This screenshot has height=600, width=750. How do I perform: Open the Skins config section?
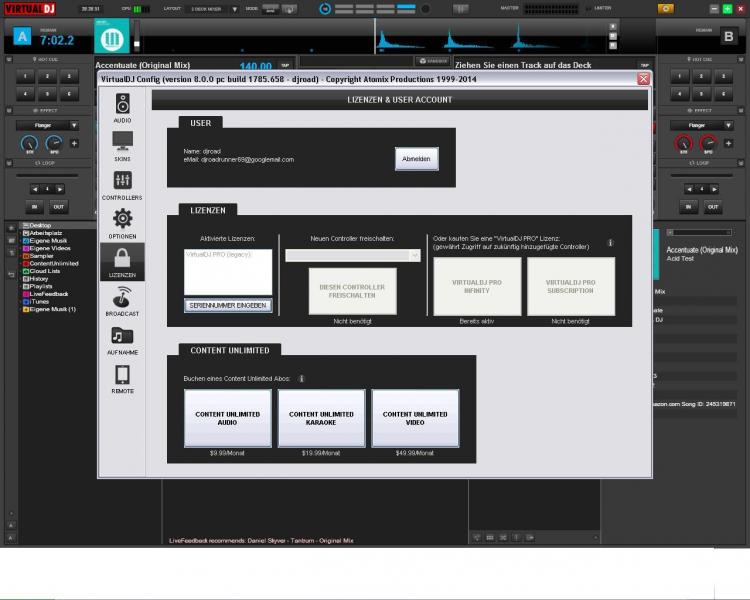coord(122,145)
